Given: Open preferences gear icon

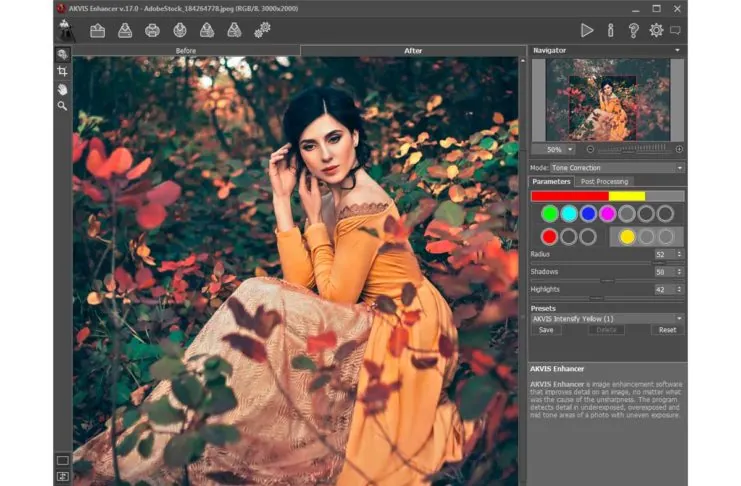Looking at the screenshot, I should tap(656, 30).
